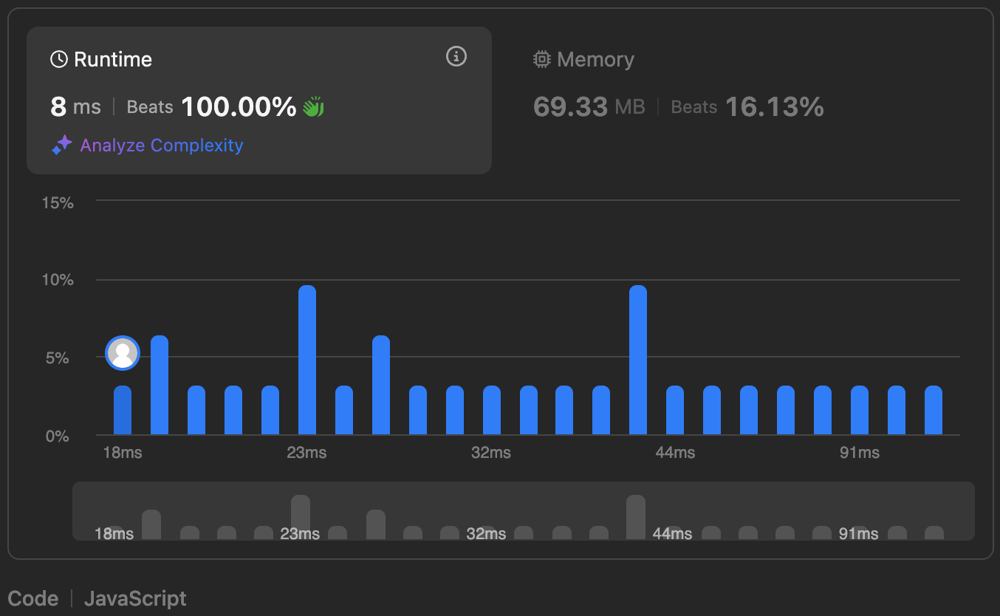Click the clock icon beside Runtime
Viewport: 1000px width, 616px height.
tap(59, 60)
